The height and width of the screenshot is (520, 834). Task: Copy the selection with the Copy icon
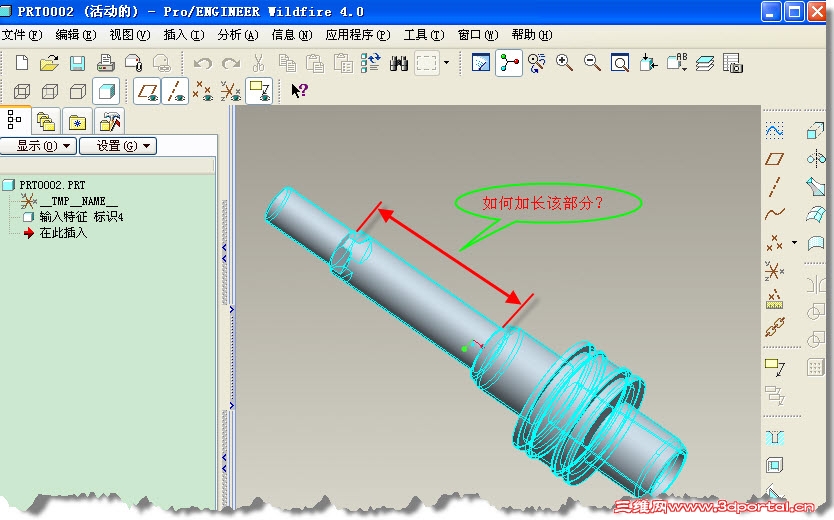(287, 63)
